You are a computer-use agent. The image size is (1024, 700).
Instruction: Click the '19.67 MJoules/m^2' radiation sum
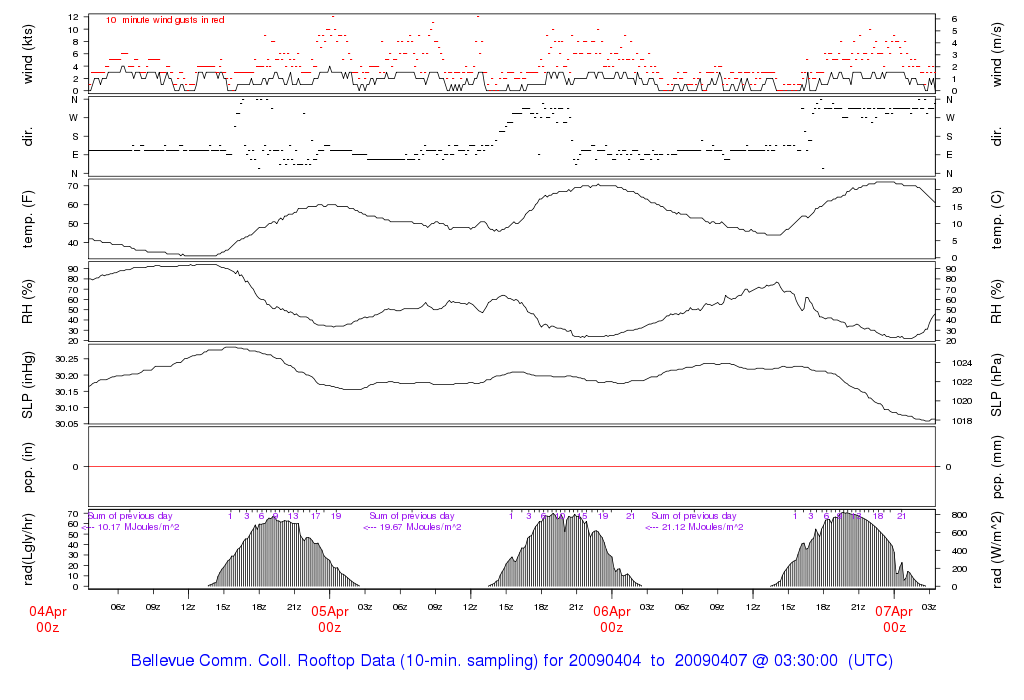(421, 527)
